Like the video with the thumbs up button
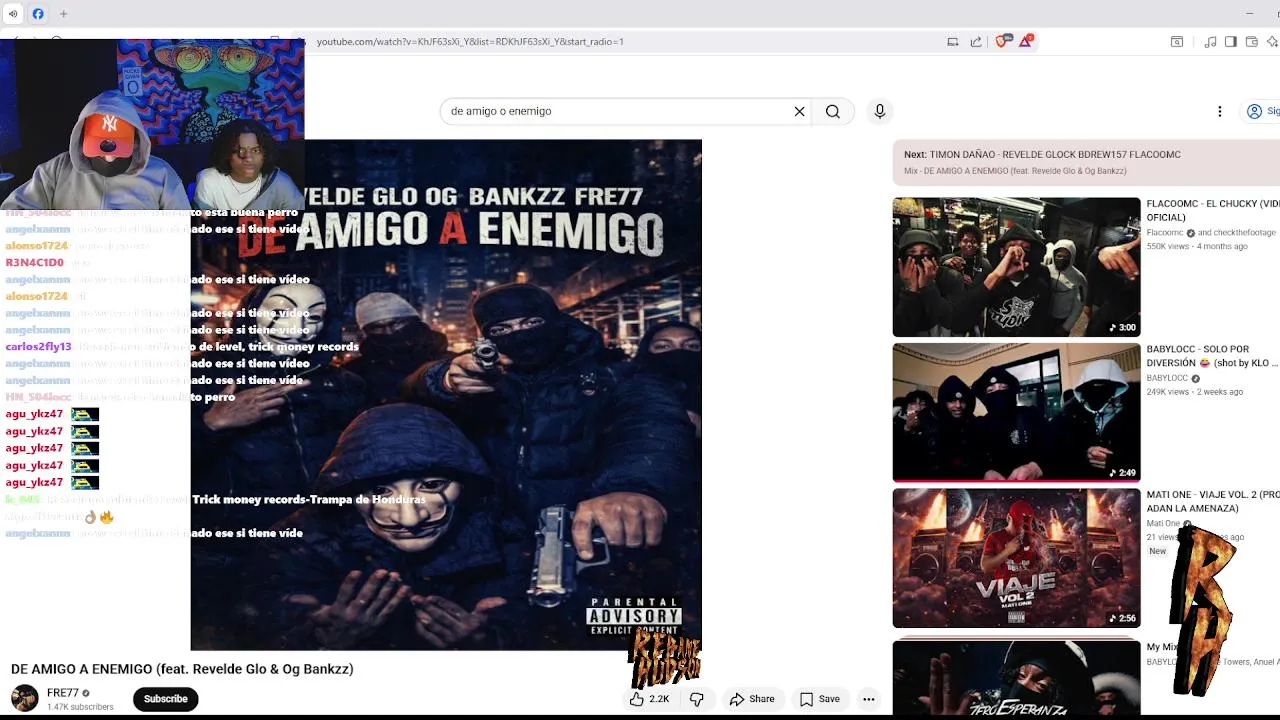The height and width of the screenshot is (720, 1280). [x=650, y=699]
